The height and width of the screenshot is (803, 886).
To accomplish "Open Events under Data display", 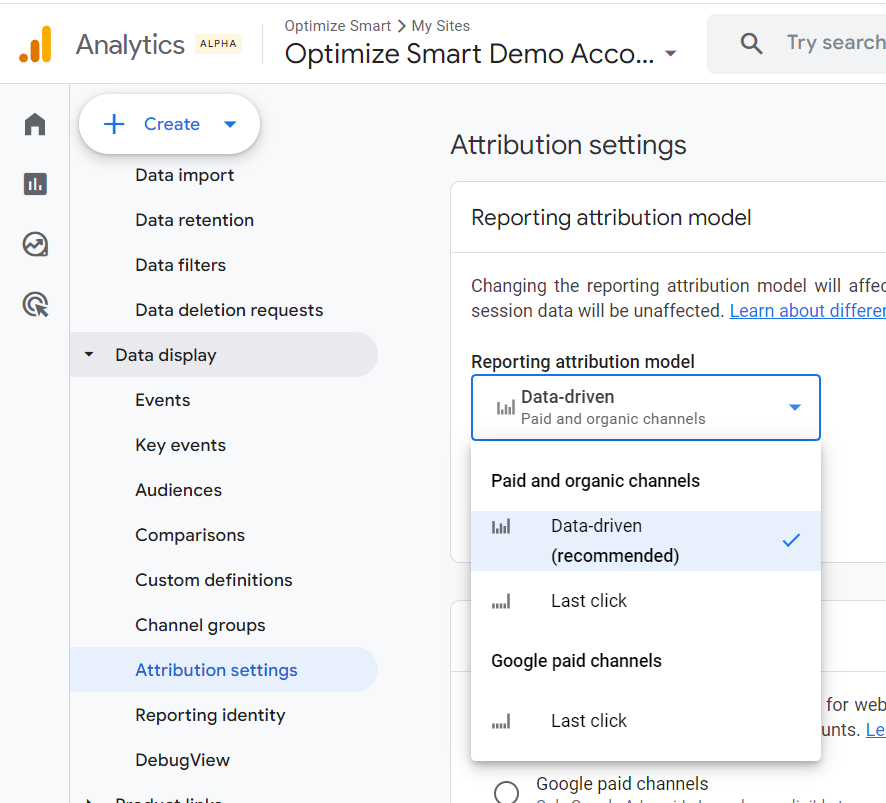I will (162, 400).
